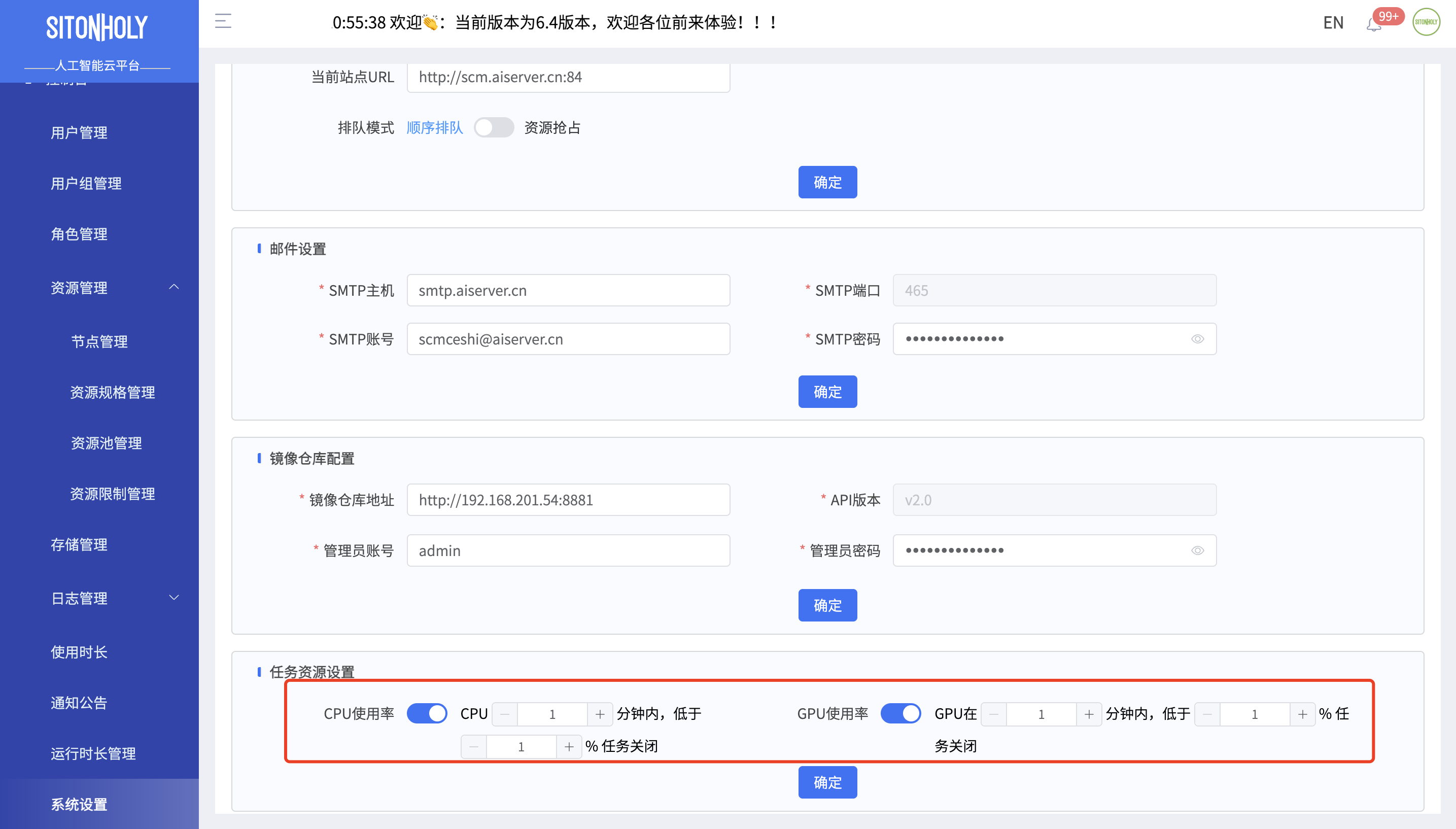Toggle the GPU使用率 switch

tap(900, 713)
